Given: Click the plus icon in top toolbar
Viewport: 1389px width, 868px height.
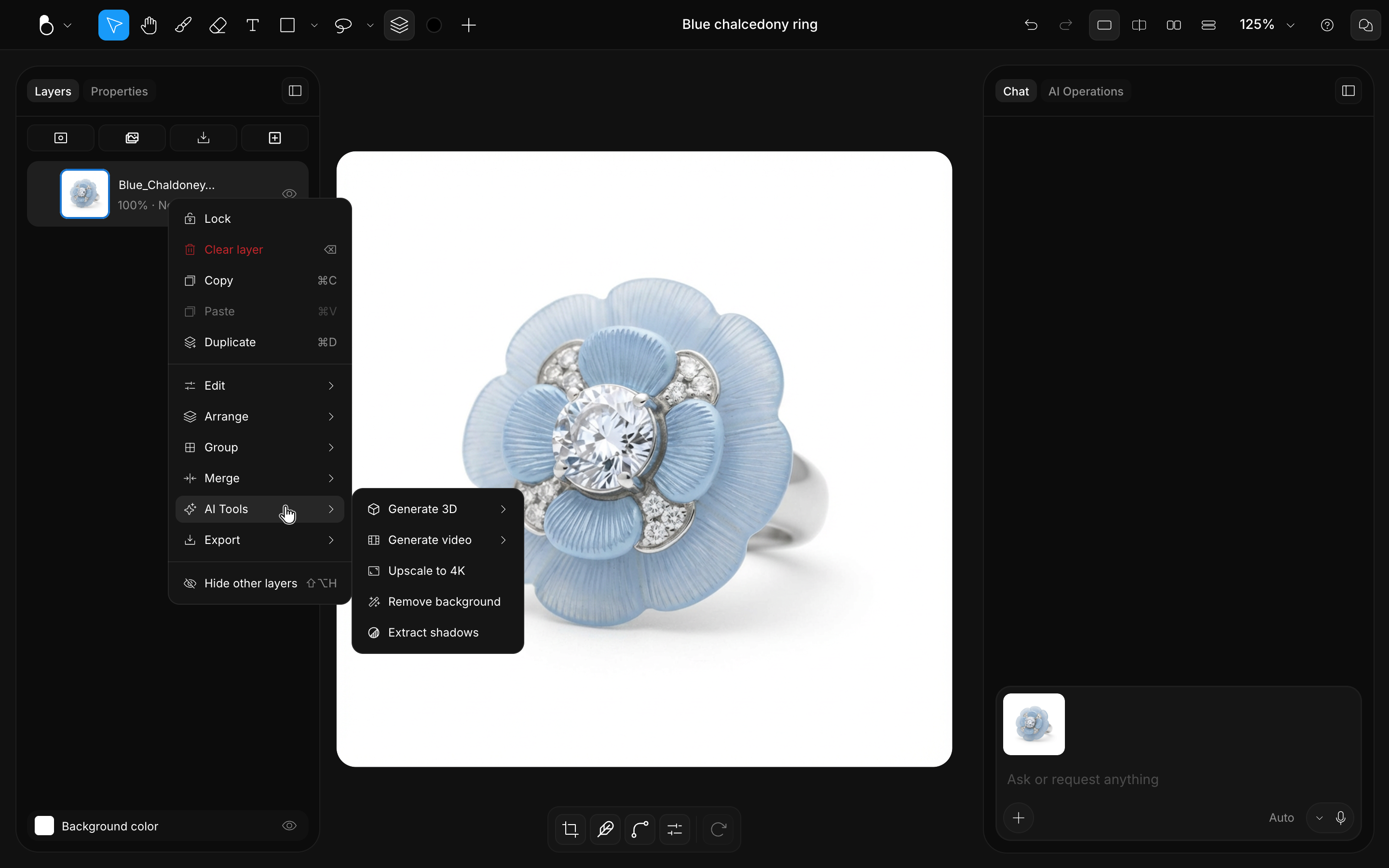Looking at the screenshot, I should pyautogui.click(x=469, y=25).
